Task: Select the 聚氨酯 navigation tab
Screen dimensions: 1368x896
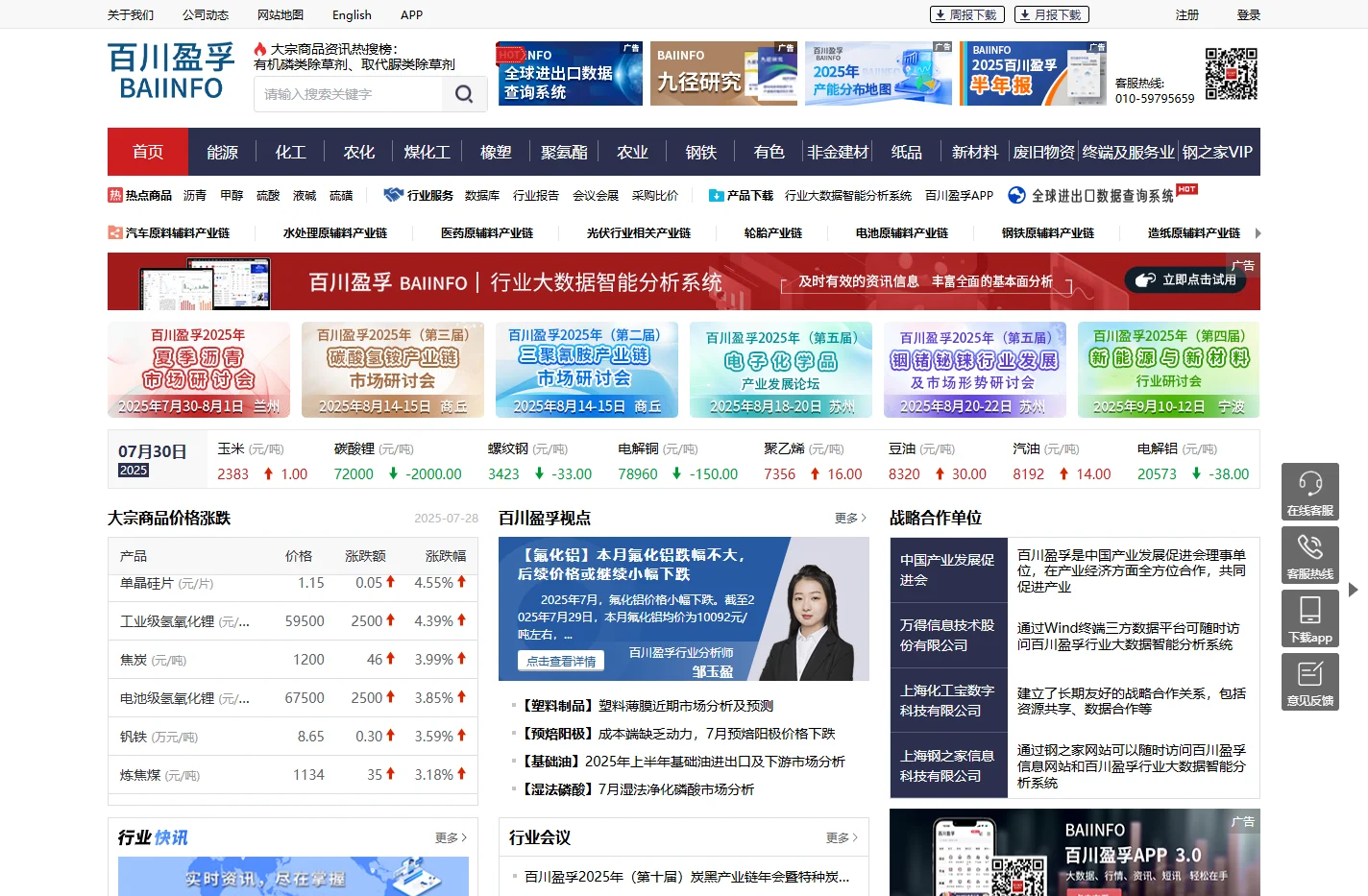Action: point(564,152)
